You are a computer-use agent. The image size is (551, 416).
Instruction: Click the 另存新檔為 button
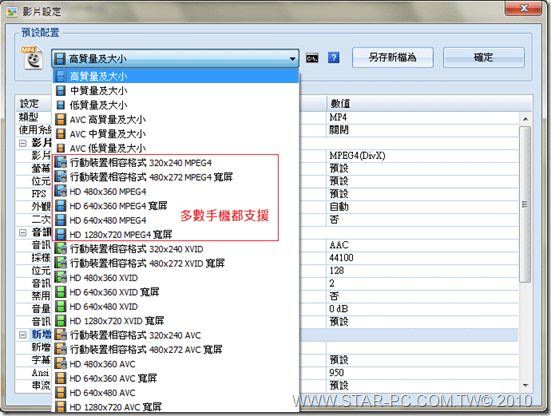click(x=393, y=58)
